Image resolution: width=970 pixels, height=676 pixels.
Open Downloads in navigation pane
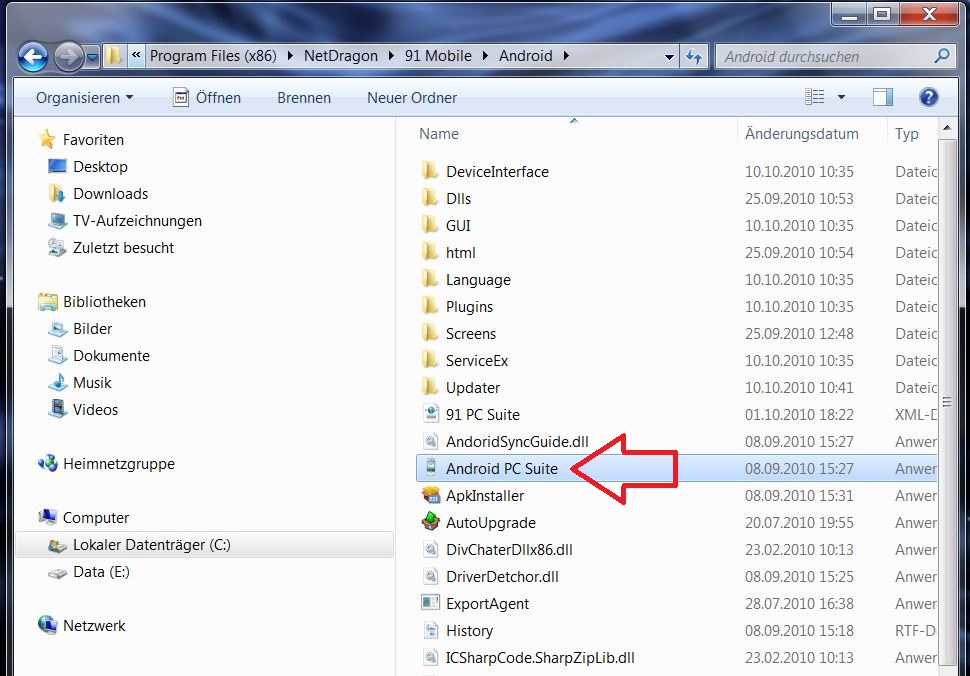(x=110, y=194)
